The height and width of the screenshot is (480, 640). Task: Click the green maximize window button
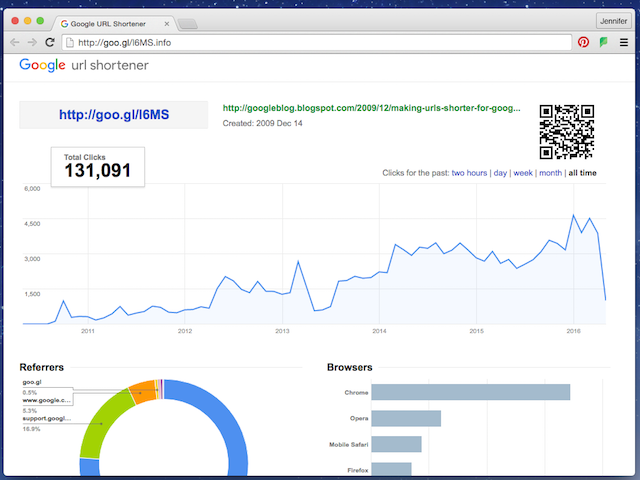(40, 21)
